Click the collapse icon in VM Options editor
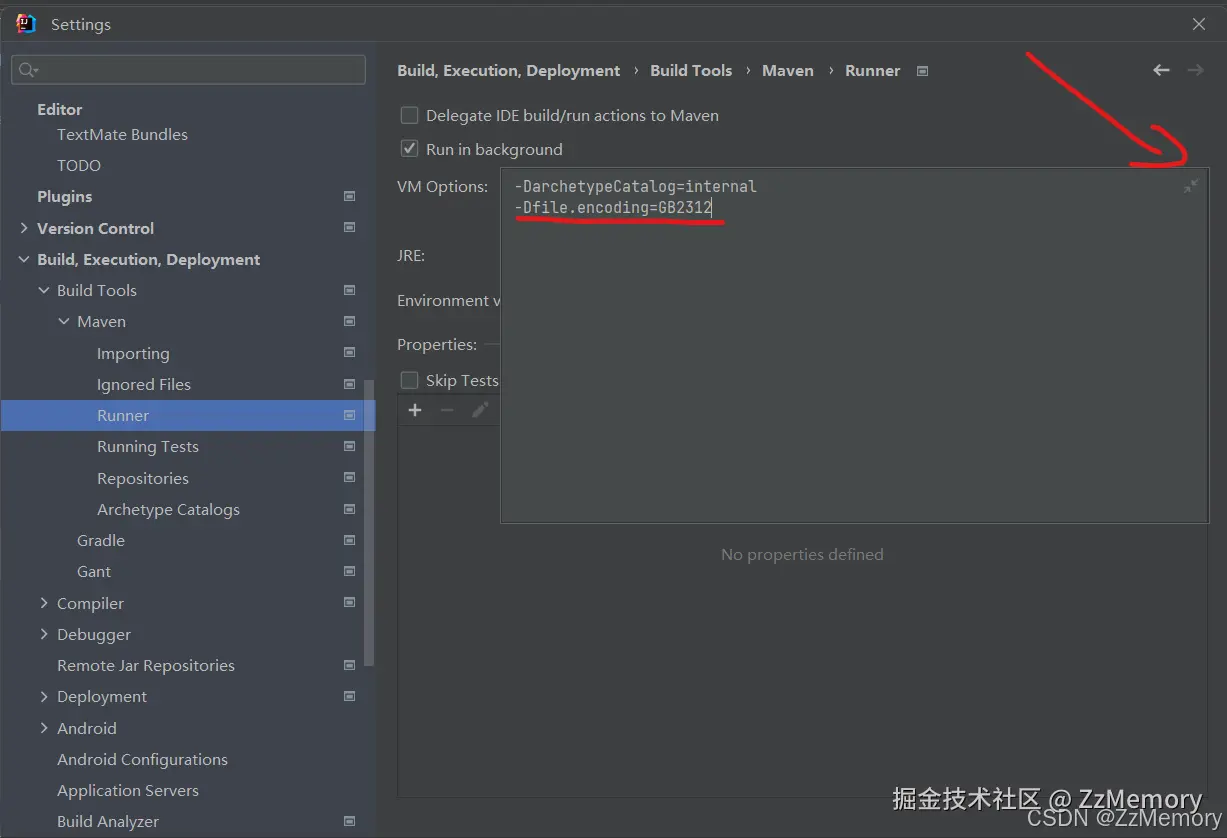1227x838 pixels. 1191,186
